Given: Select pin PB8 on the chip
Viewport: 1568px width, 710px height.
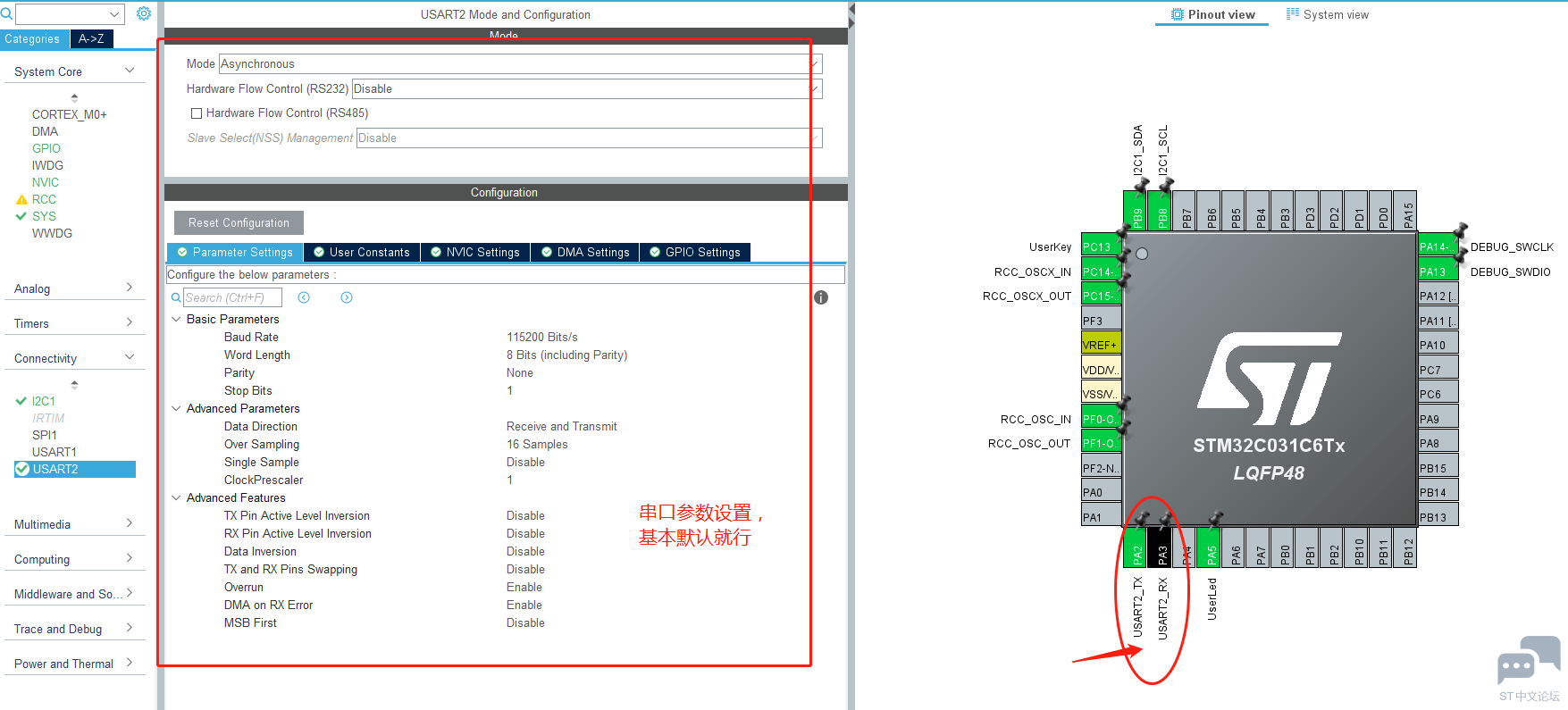Looking at the screenshot, I should click(x=1161, y=211).
